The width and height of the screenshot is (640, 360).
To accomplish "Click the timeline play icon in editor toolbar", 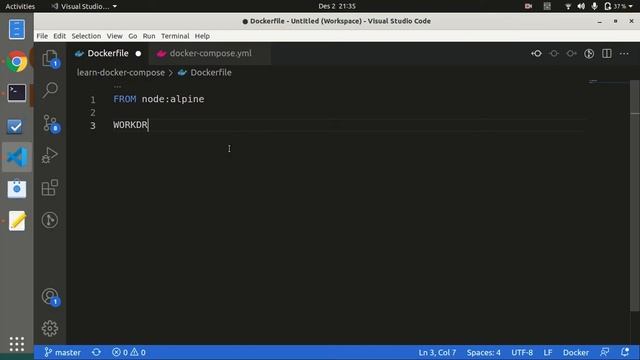I will point(589,53).
